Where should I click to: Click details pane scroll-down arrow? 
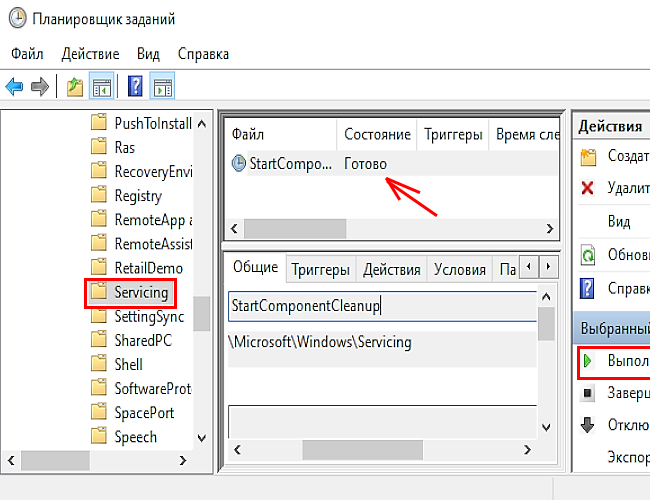point(546,427)
